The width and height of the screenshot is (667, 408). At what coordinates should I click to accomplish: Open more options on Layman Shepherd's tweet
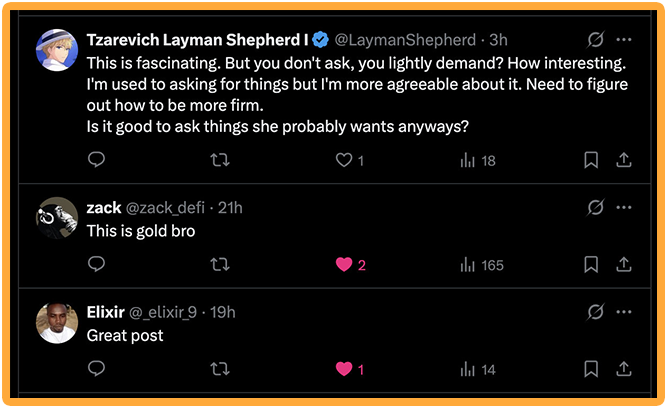pos(624,40)
